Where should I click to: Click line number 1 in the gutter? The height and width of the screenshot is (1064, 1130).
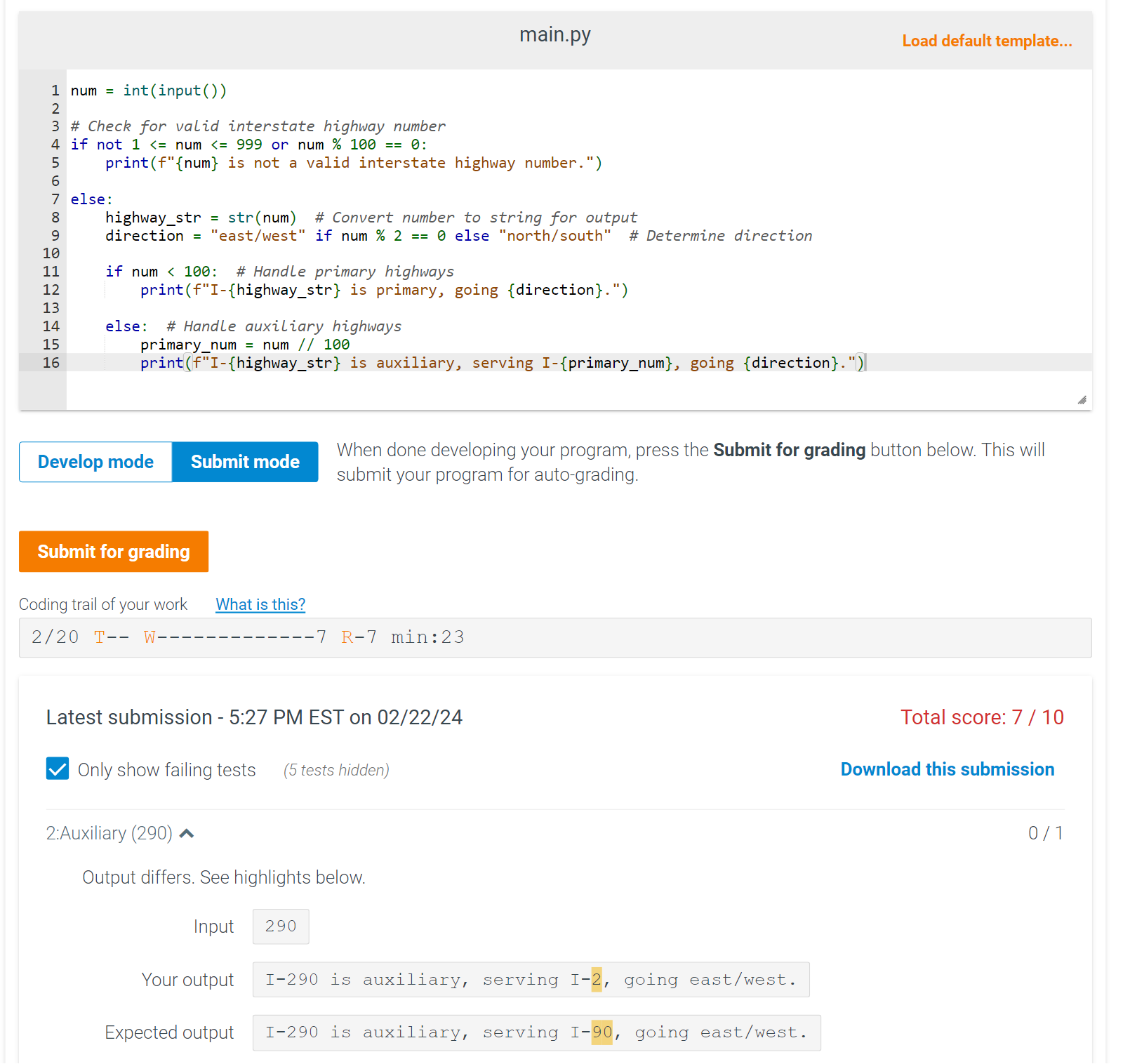55,90
